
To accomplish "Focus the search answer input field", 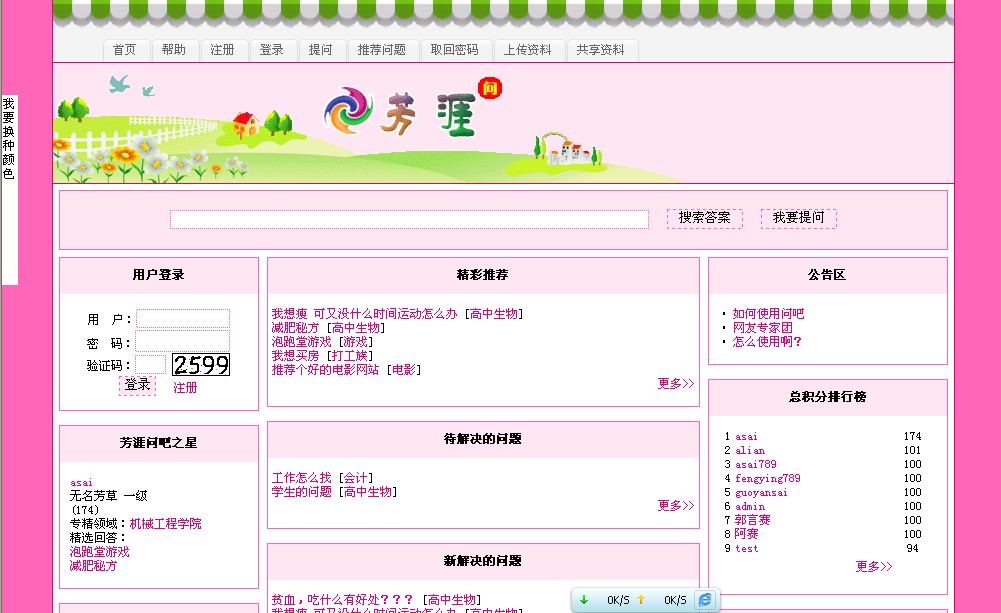I will point(409,219).
